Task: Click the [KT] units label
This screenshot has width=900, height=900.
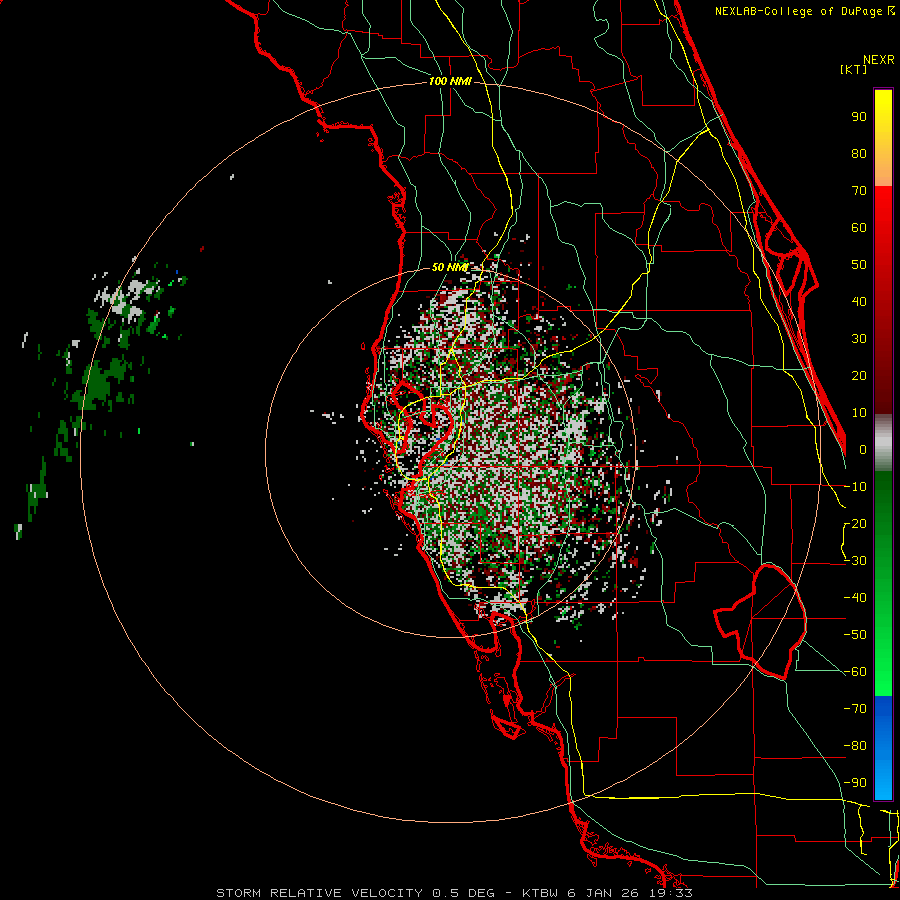Action: (x=854, y=69)
